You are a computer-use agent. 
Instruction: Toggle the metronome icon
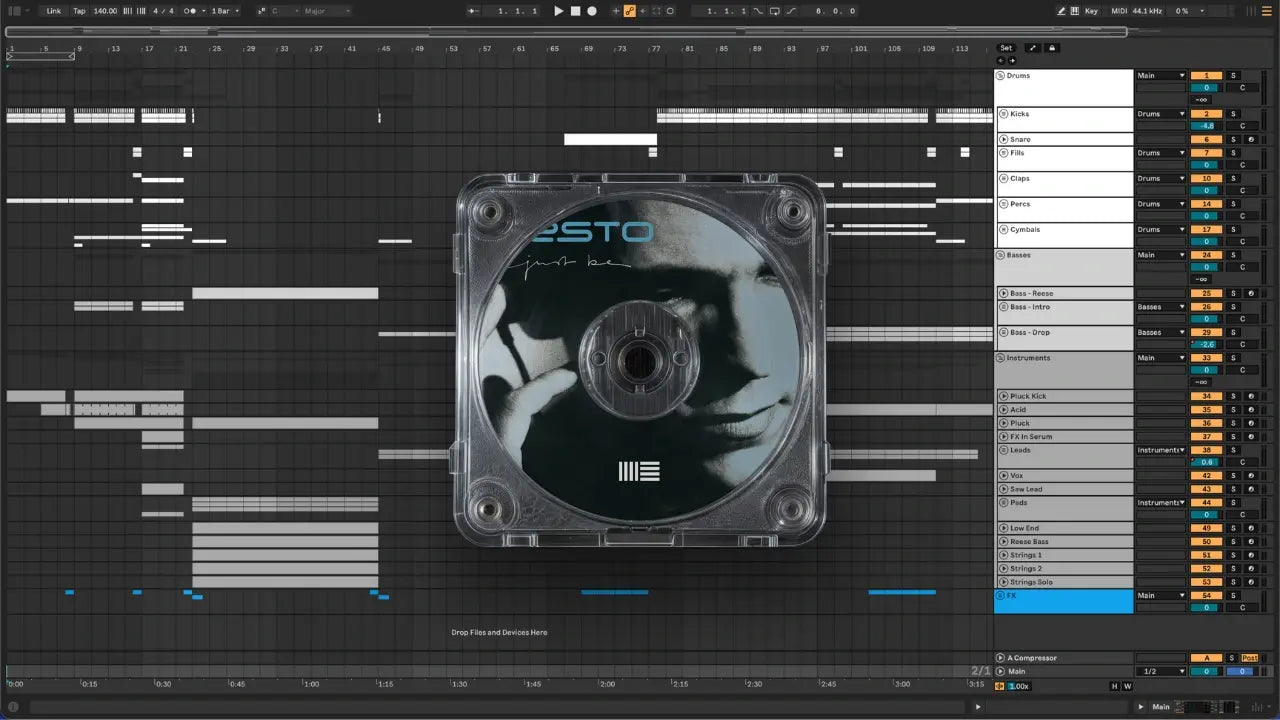point(189,11)
